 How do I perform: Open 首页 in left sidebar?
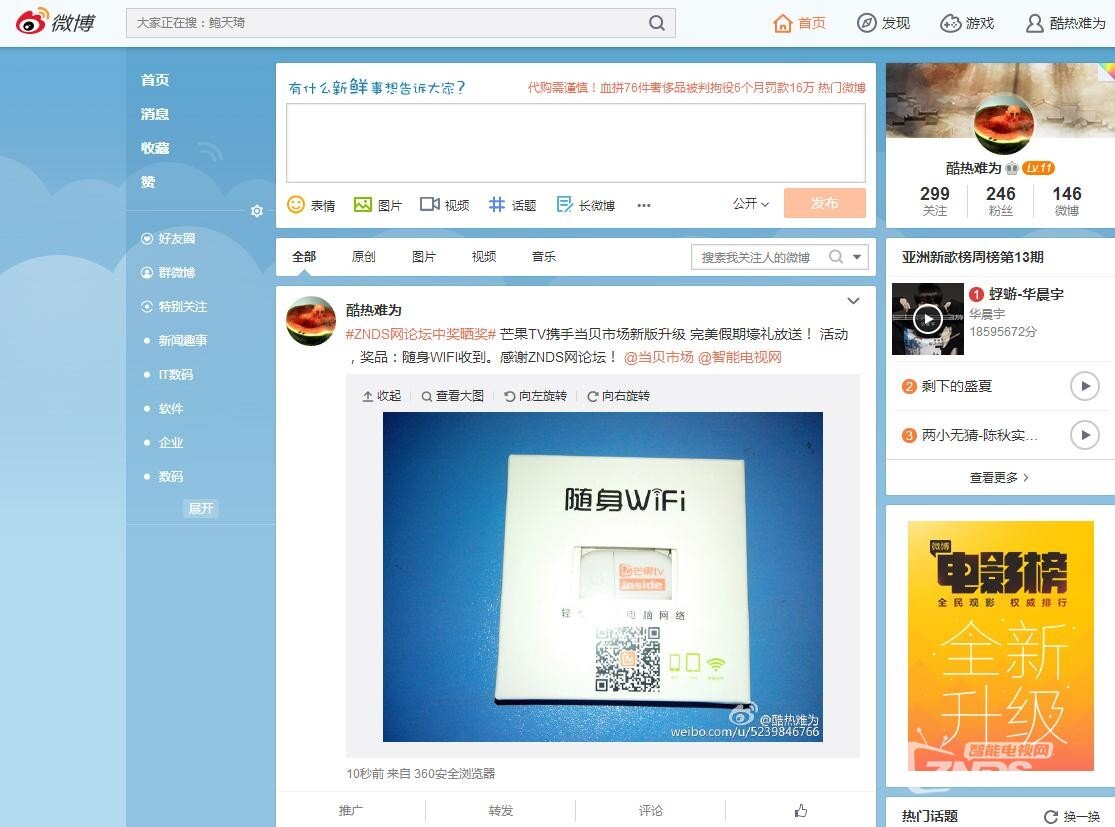click(155, 80)
